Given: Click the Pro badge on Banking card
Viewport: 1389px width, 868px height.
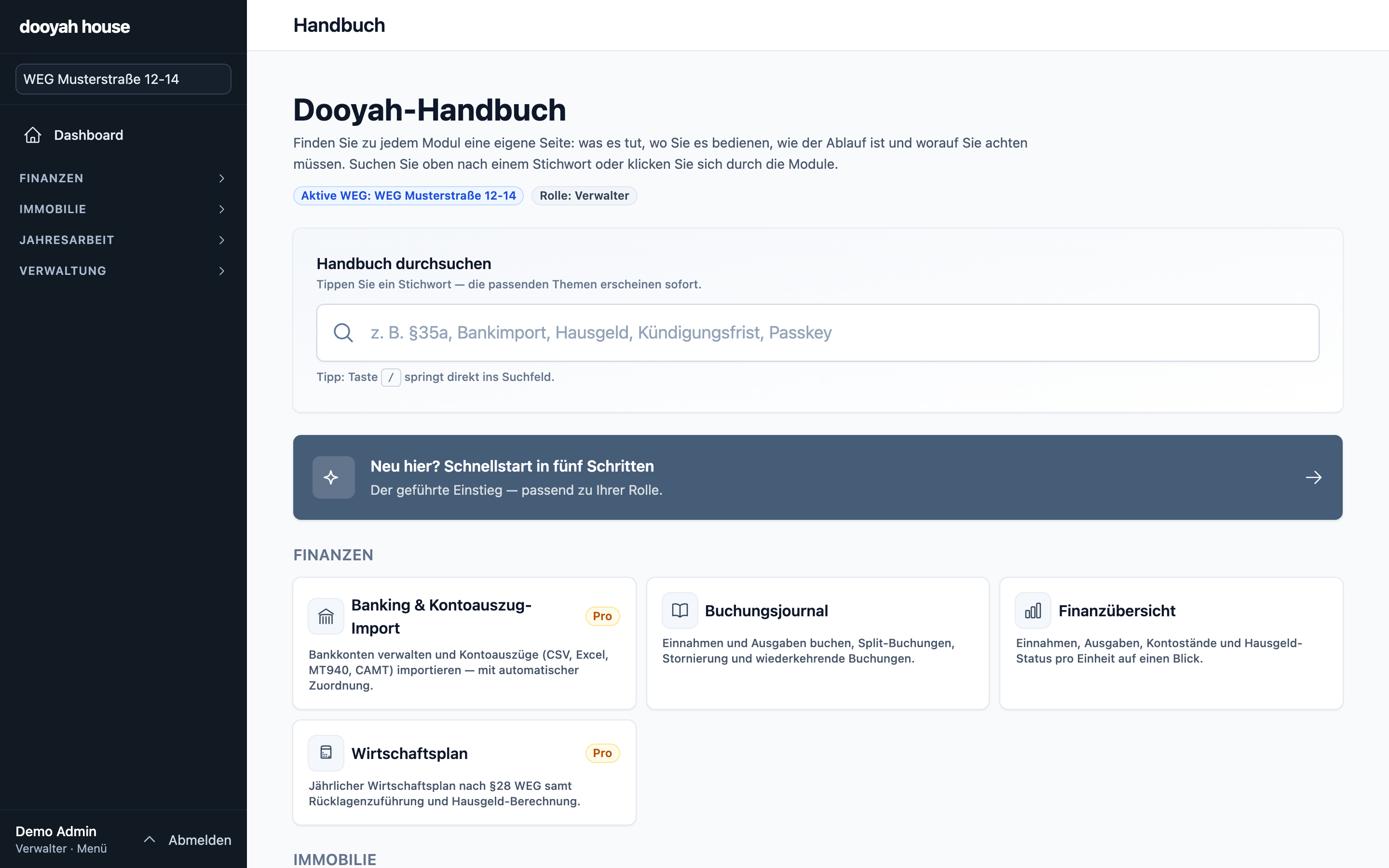Looking at the screenshot, I should [x=603, y=616].
